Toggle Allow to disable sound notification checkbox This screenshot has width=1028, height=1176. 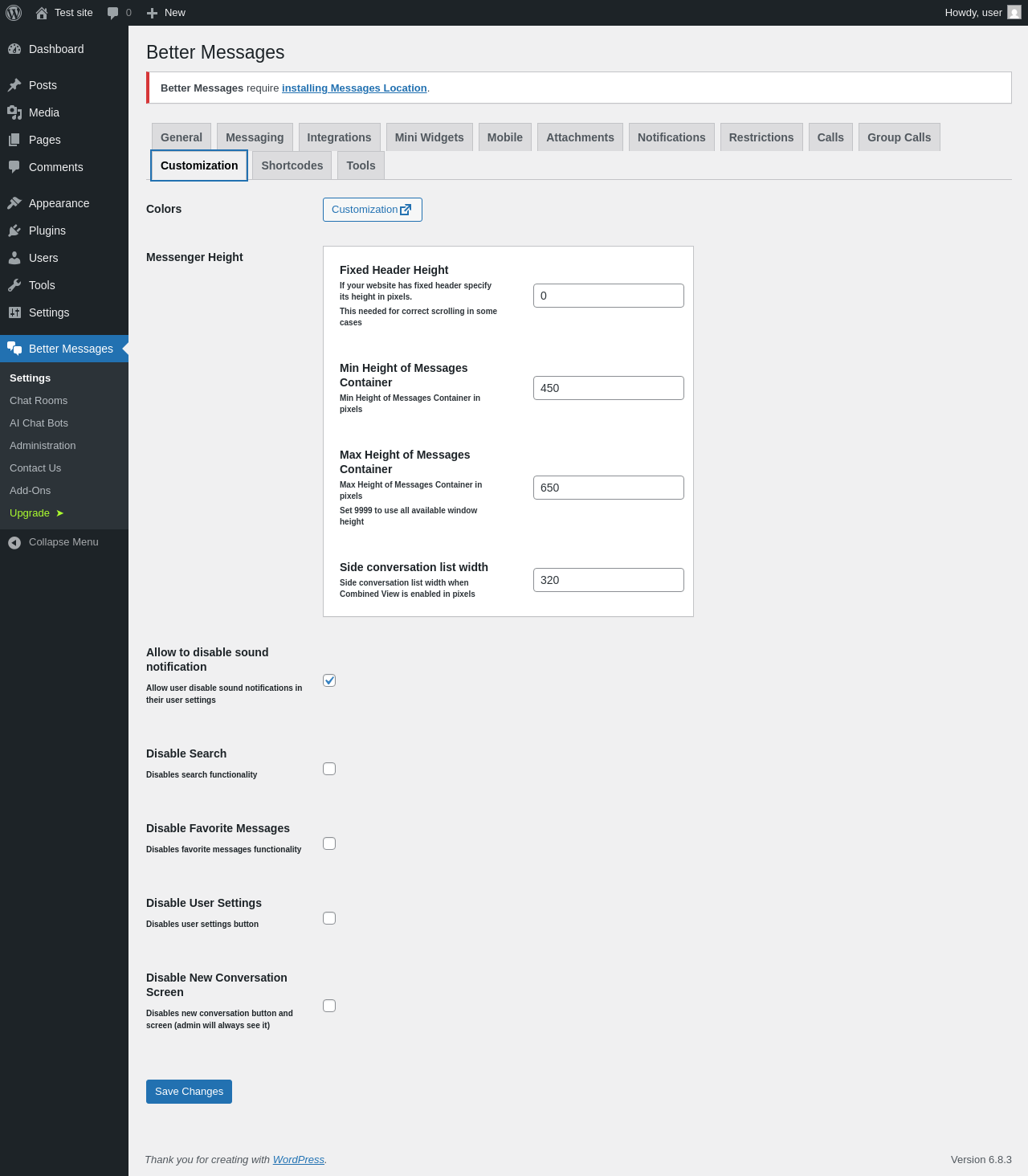[329, 680]
